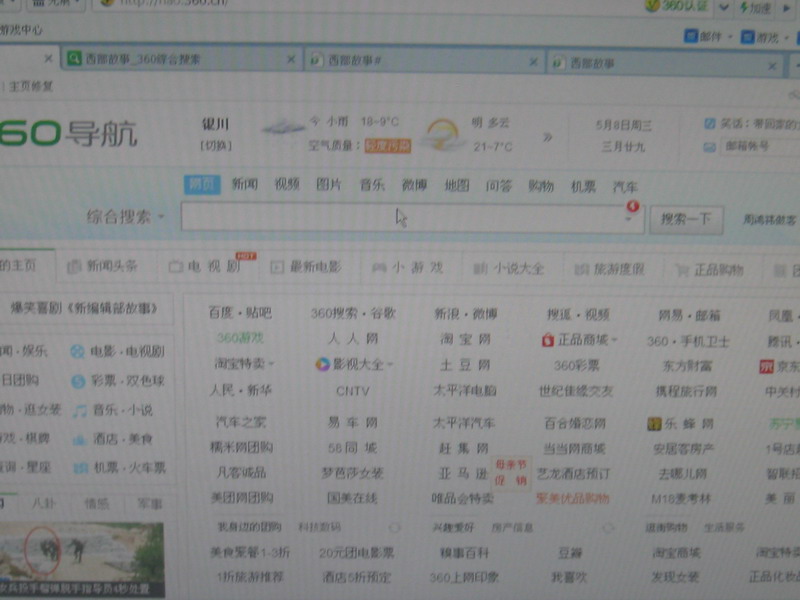Click the 360 search tab favicon
800x600 pixels.
[74, 59]
